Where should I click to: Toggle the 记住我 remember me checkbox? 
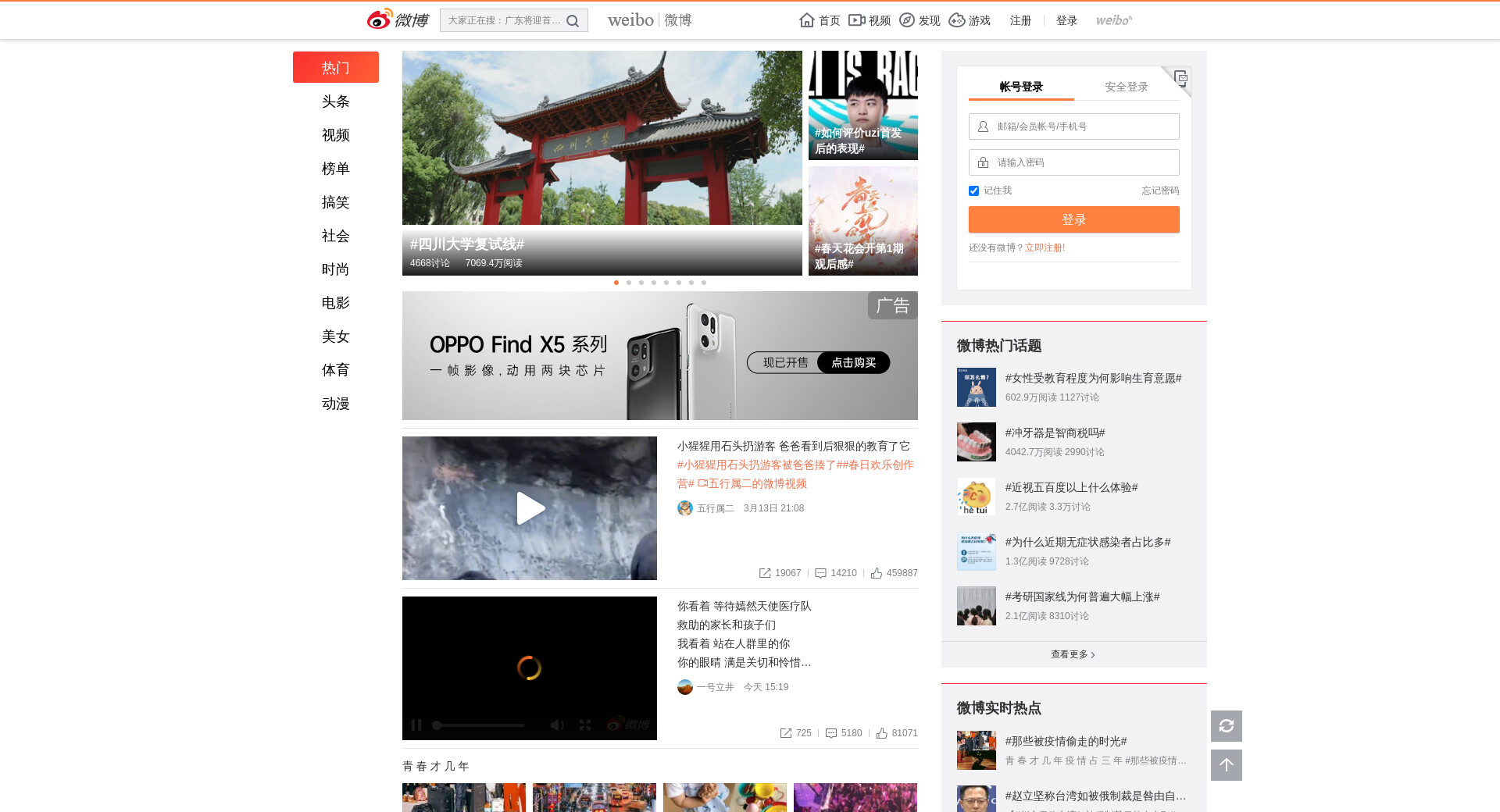point(973,191)
